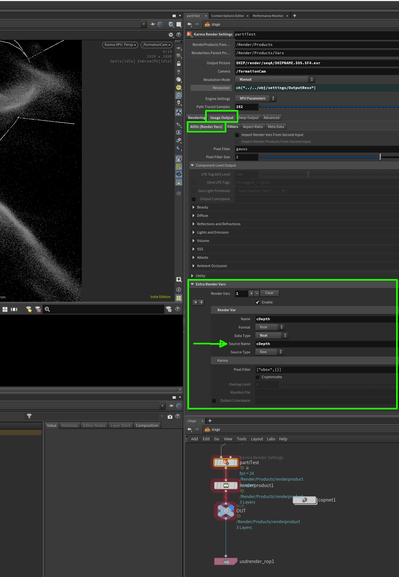Enable the Cryptomatte checkbox

(x=258, y=377)
